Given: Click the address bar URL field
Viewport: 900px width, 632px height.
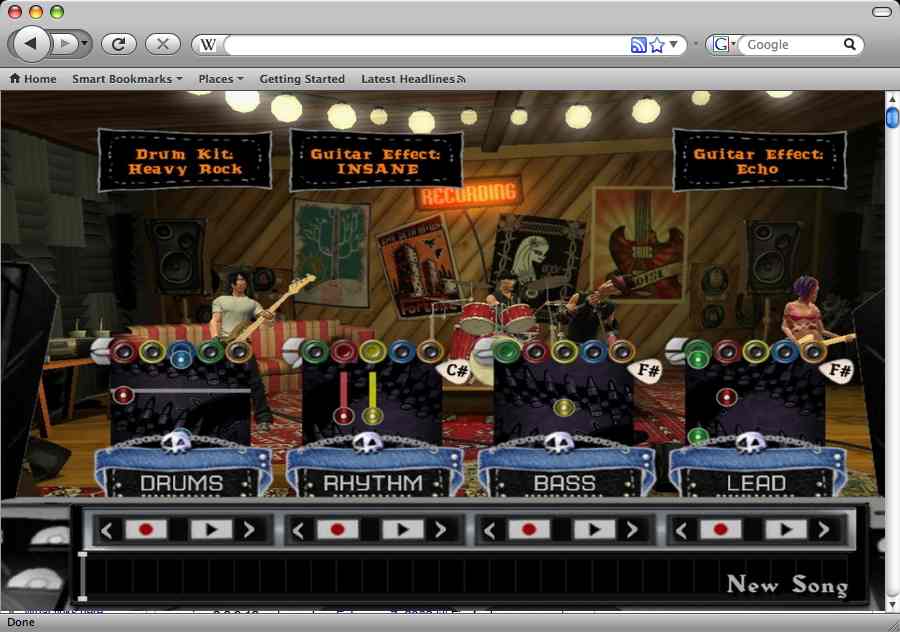Looking at the screenshot, I should click(425, 45).
